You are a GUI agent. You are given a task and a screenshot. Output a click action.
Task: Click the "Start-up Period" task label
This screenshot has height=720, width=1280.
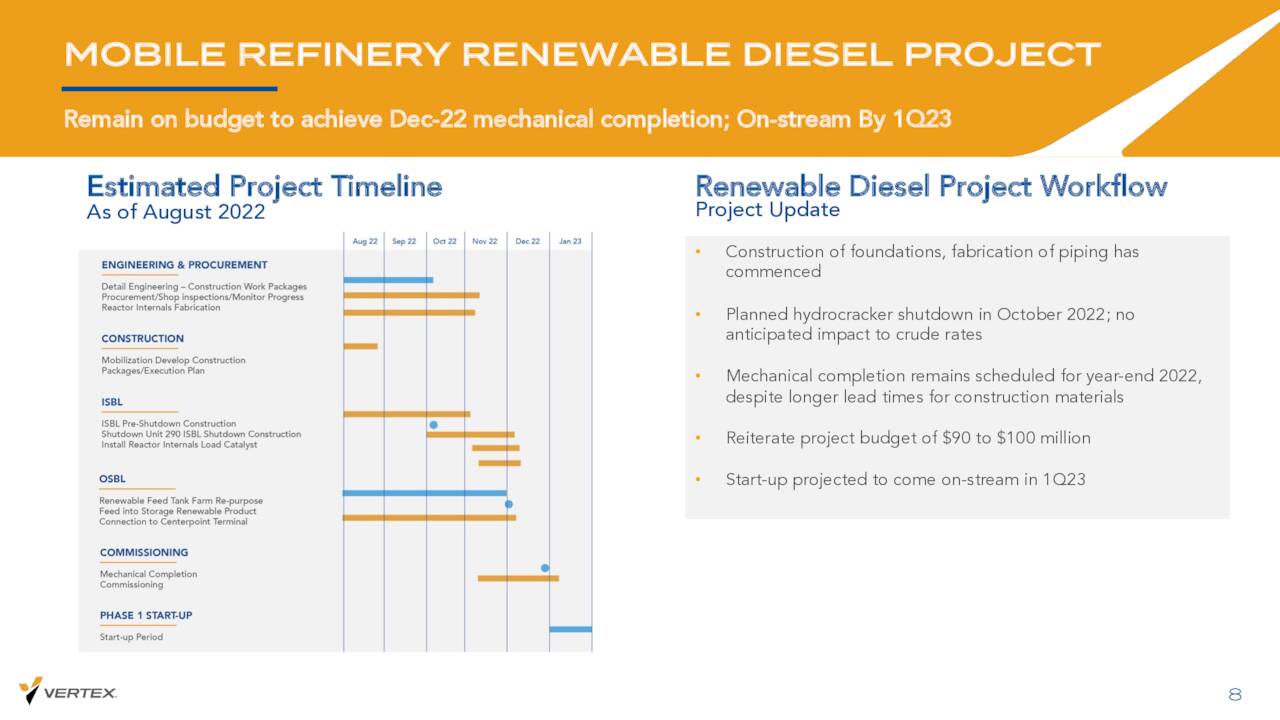pyautogui.click(x=131, y=637)
